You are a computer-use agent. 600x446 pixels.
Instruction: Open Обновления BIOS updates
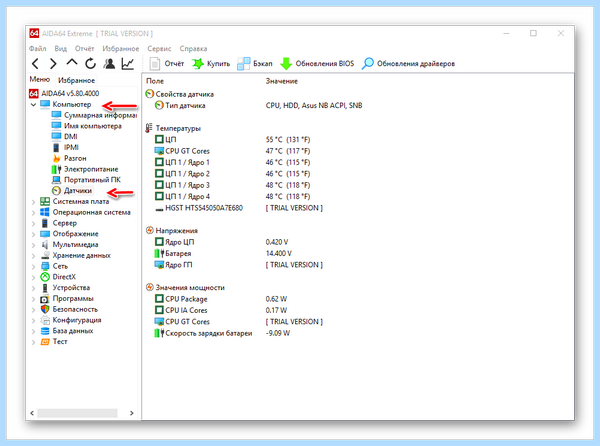coord(317,63)
